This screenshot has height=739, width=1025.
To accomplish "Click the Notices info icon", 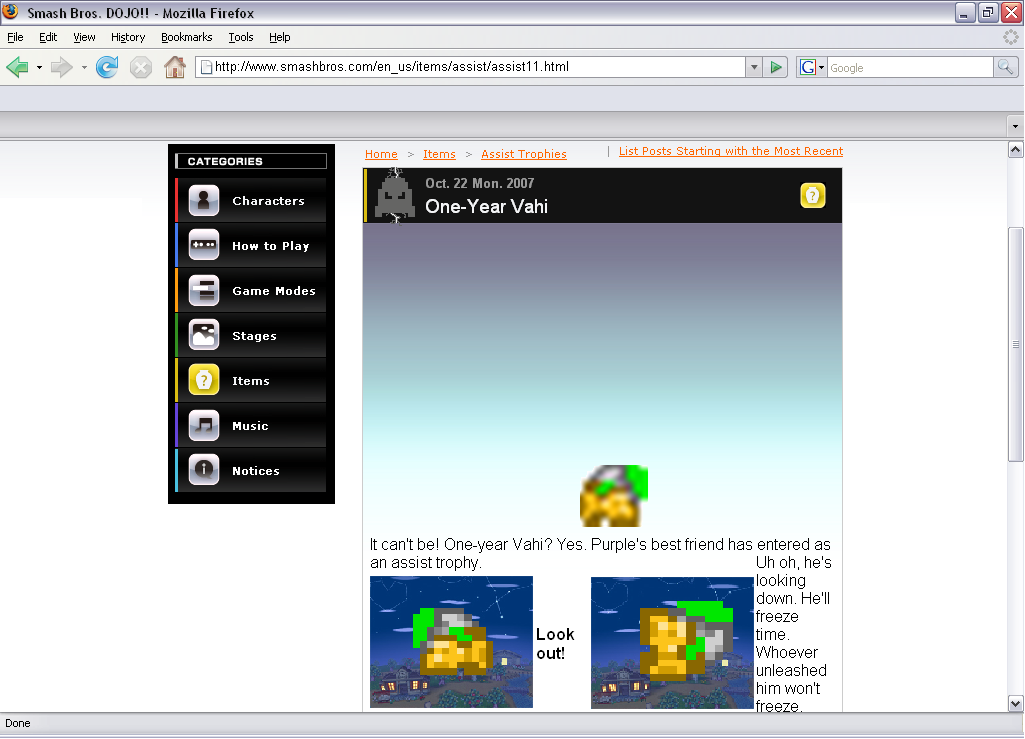I will (x=204, y=470).
